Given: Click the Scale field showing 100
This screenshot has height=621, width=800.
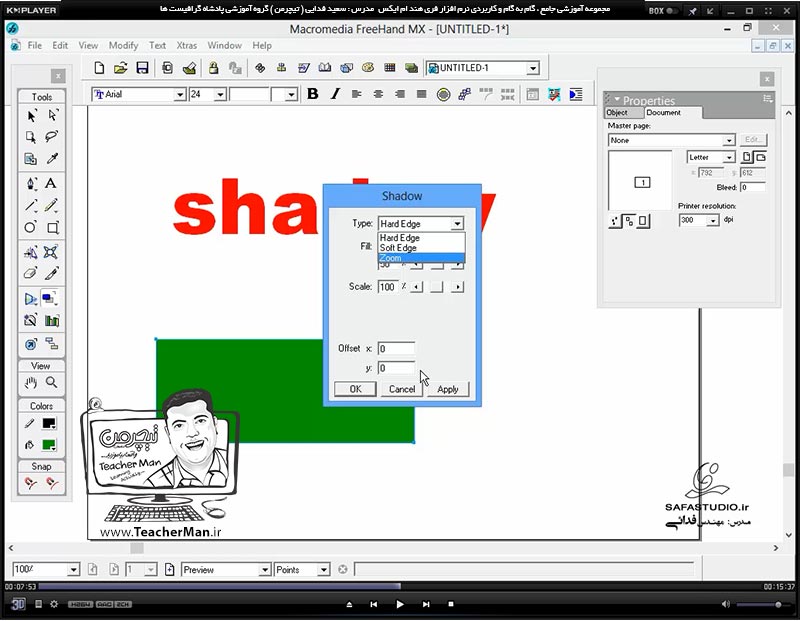Looking at the screenshot, I should 388,287.
